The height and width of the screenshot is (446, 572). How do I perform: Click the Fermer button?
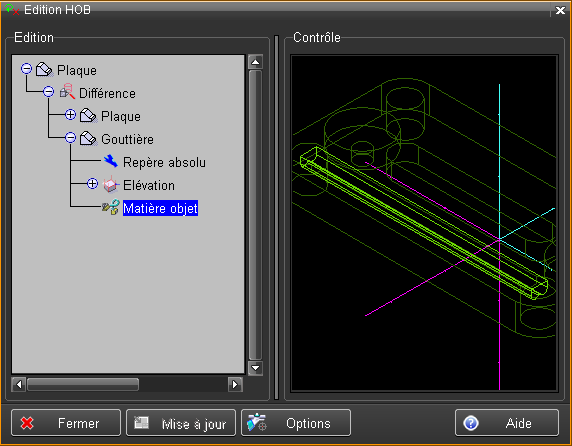tap(66, 423)
